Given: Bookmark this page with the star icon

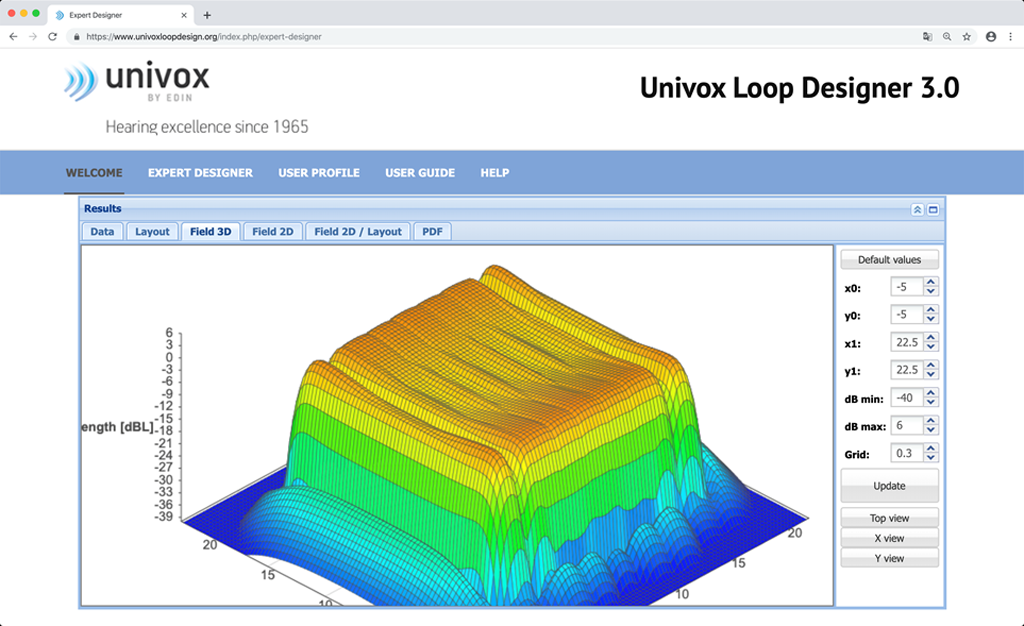Looking at the screenshot, I should 967,36.
